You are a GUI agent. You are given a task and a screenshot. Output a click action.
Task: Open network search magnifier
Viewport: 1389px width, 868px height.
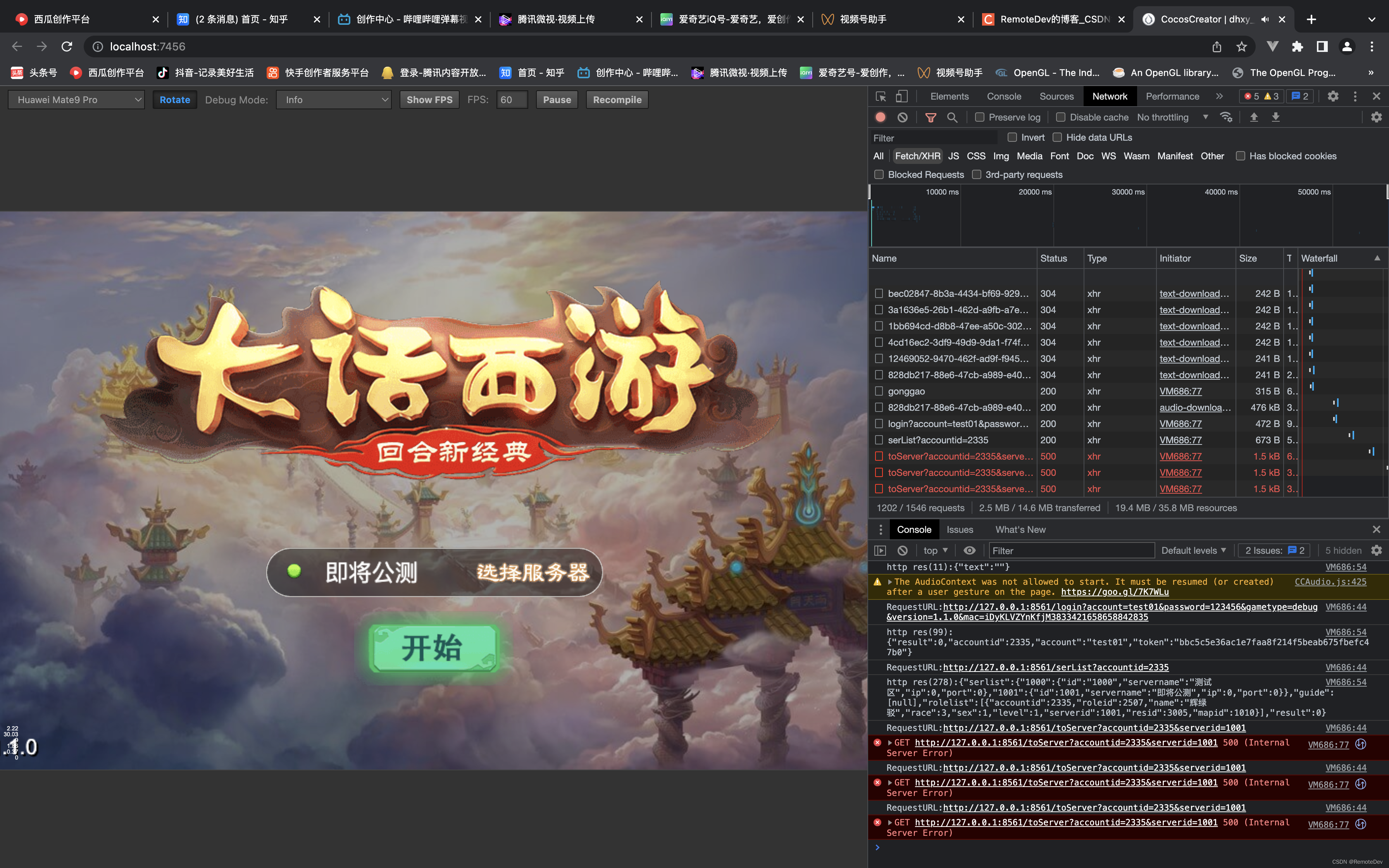click(951, 117)
